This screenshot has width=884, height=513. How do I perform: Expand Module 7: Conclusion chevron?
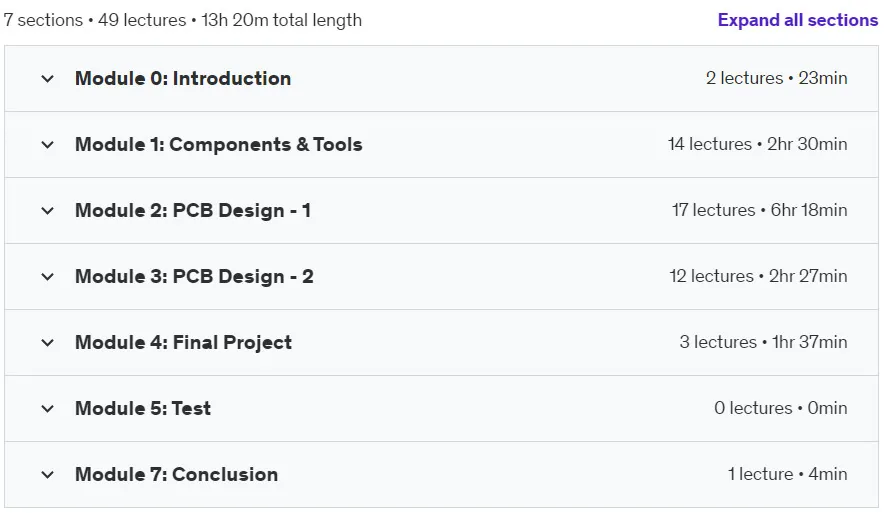[x=48, y=475]
